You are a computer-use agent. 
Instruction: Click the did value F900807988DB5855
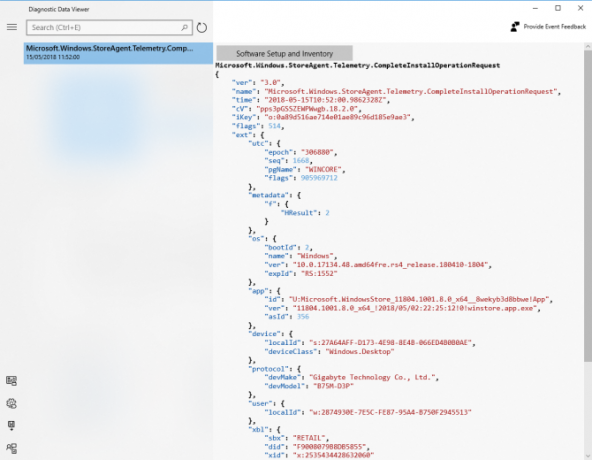[329, 447]
